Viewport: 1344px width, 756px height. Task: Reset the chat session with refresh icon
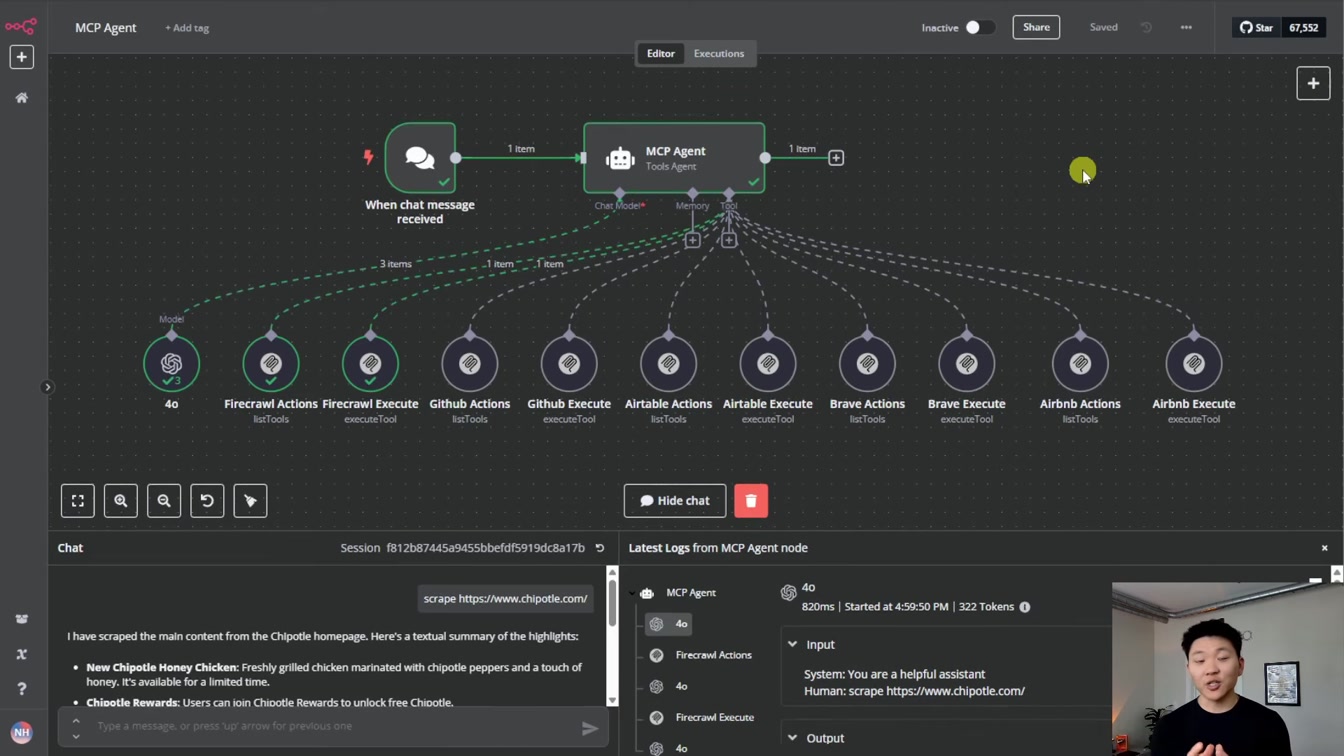[600, 548]
